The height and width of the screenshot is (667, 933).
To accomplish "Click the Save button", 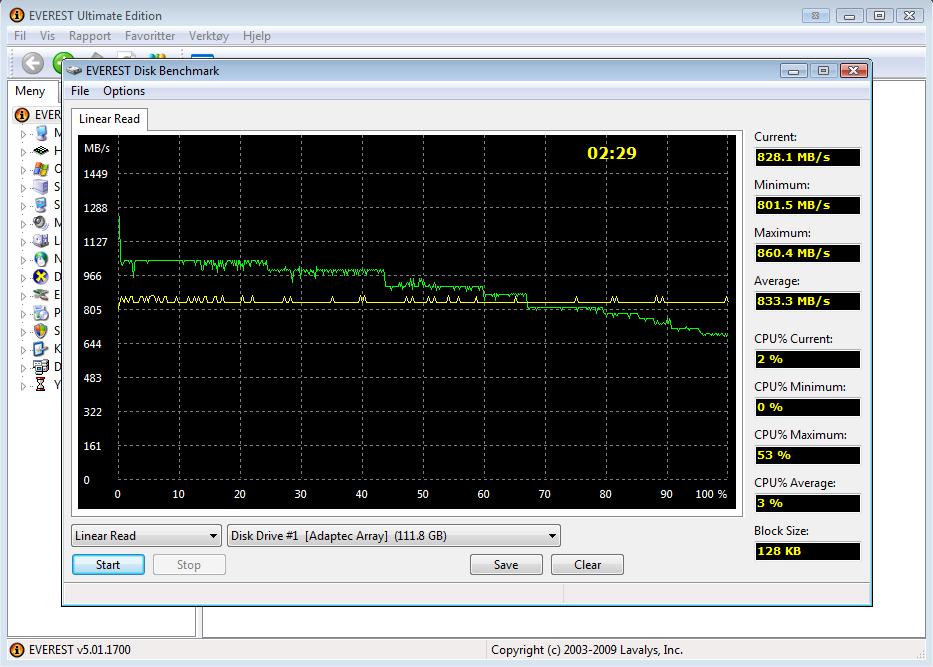I will tap(506, 565).
